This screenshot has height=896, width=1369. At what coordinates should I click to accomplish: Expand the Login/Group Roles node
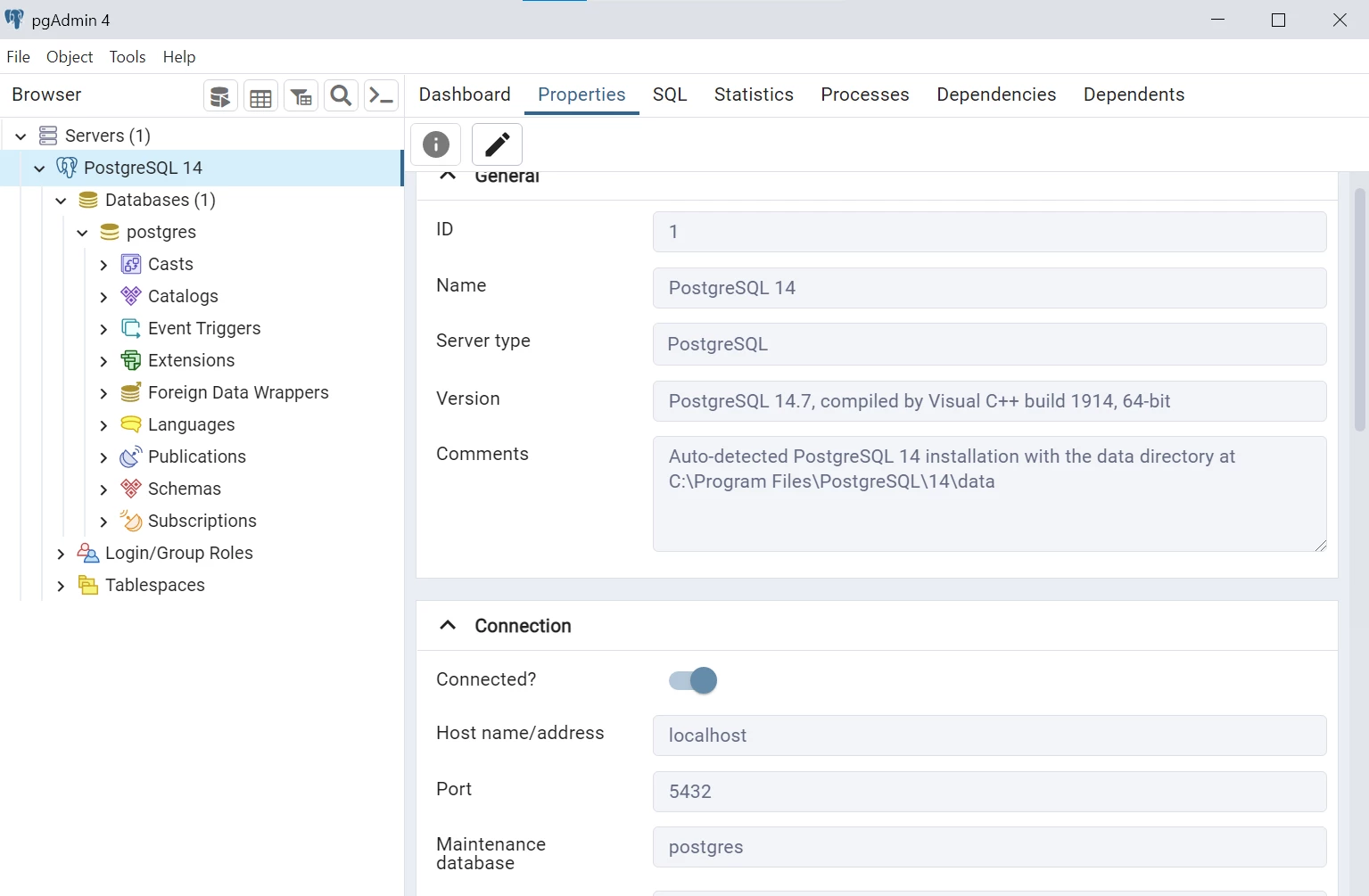pyautogui.click(x=61, y=554)
